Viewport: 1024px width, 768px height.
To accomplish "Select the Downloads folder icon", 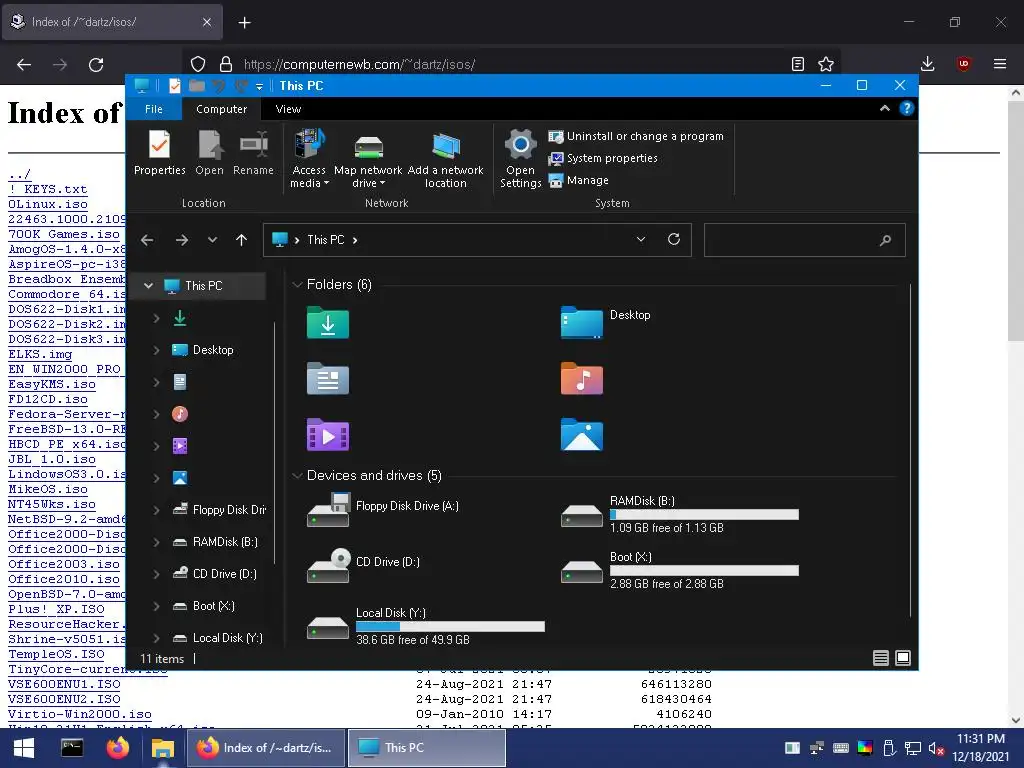I will [328, 323].
